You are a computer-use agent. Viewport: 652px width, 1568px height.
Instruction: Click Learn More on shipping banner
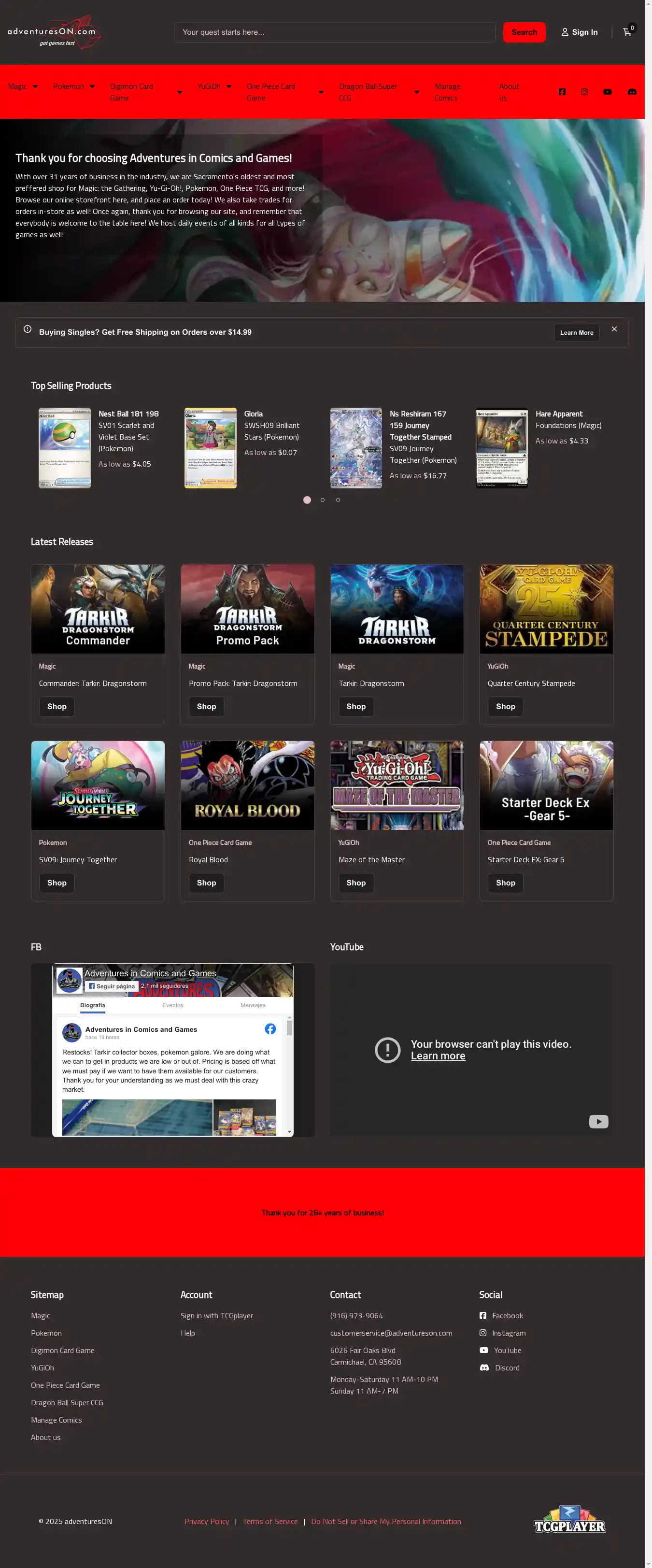coord(577,332)
